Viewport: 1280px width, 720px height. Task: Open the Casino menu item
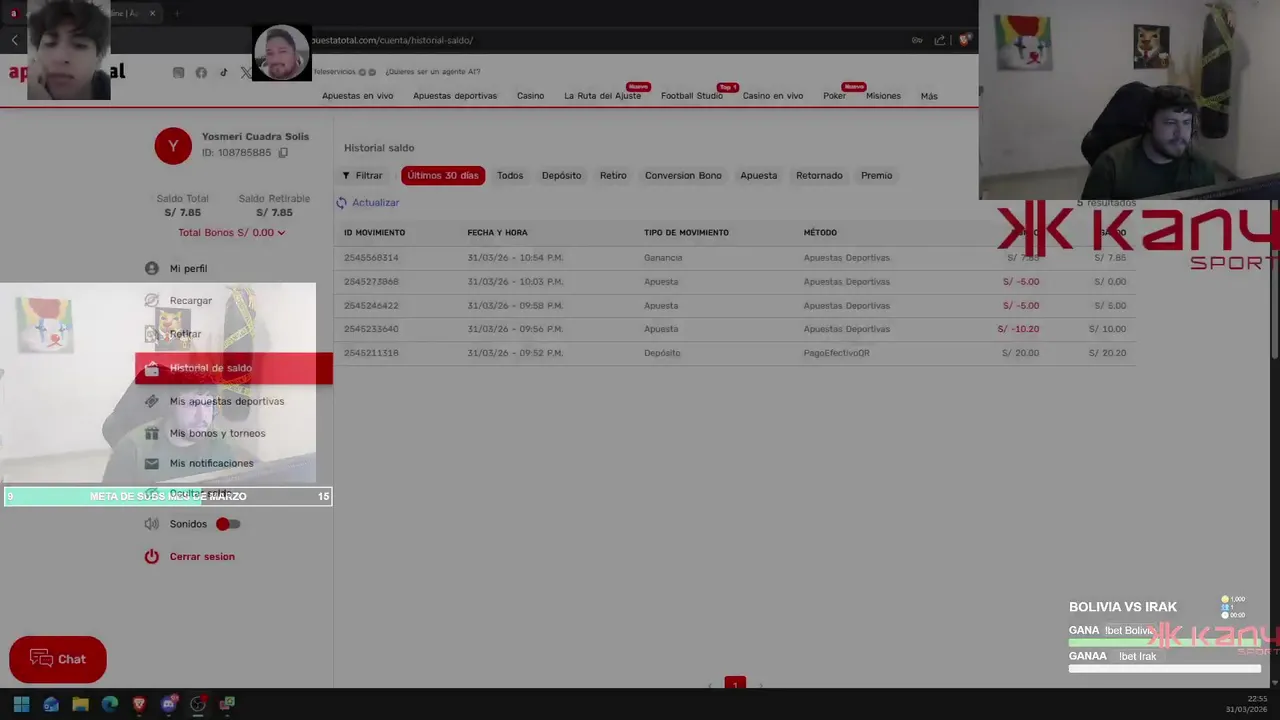pyautogui.click(x=530, y=96)
